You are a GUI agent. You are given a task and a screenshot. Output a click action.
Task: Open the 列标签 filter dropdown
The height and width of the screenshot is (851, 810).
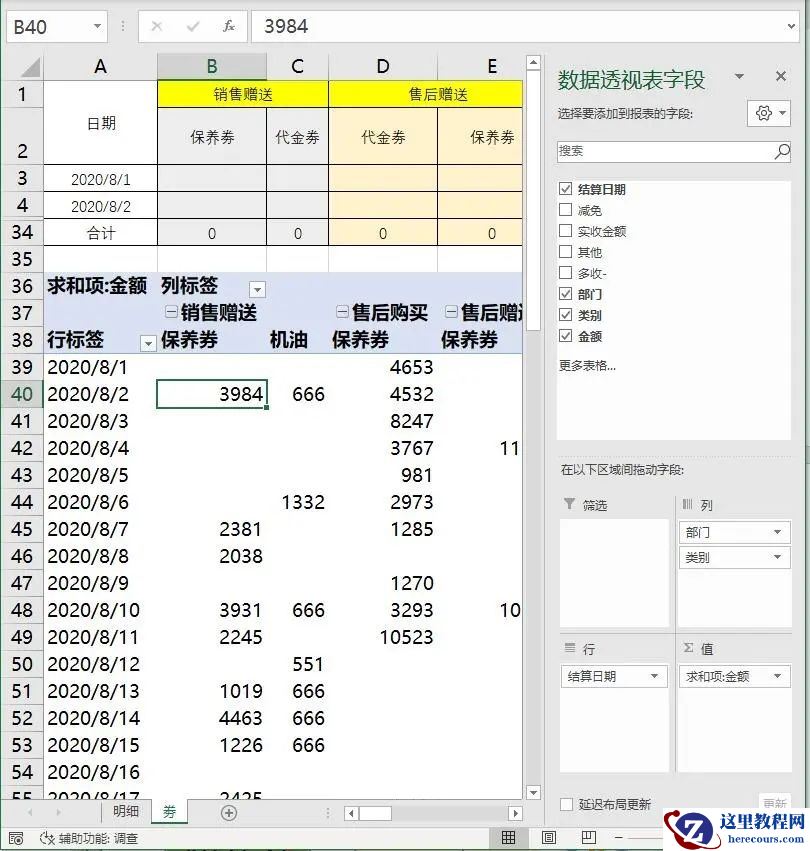tap(257, 289)
